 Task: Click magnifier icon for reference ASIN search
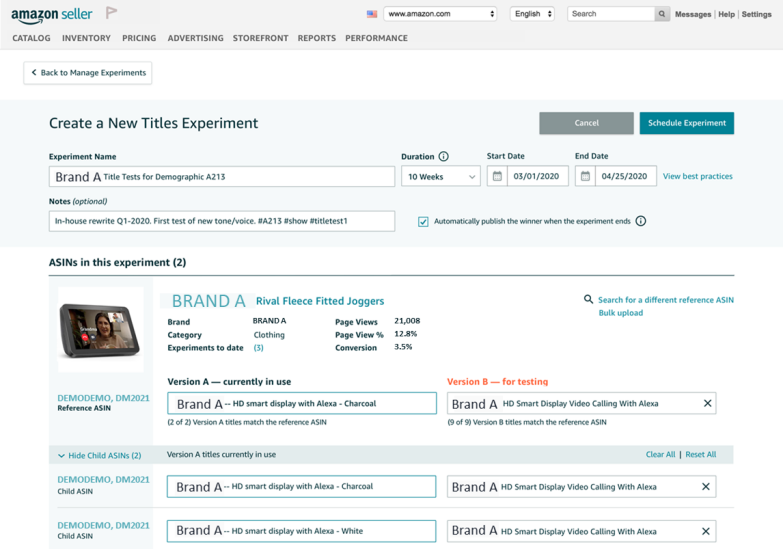coord(589,299)
